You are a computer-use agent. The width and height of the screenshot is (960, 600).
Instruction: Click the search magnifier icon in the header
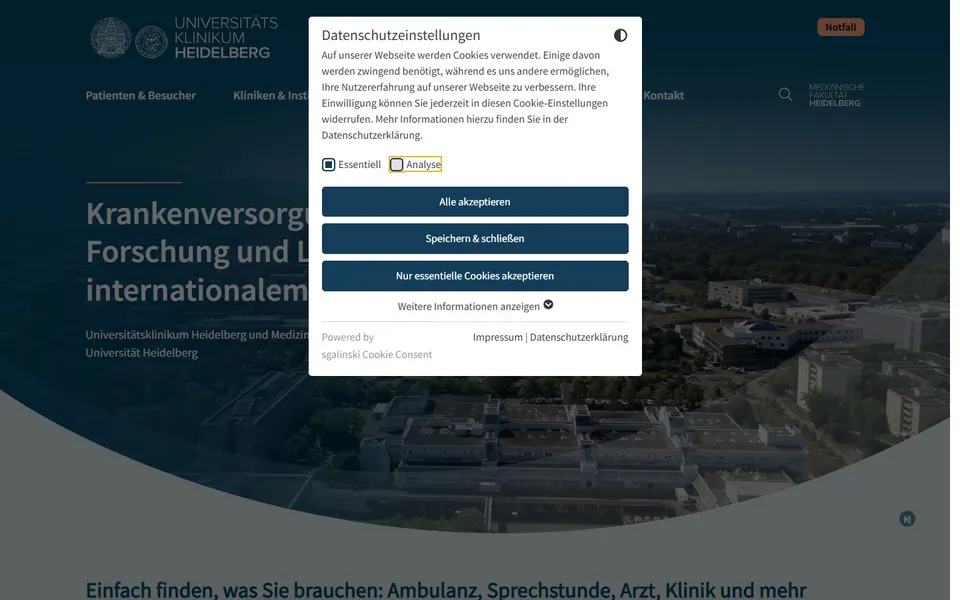point(785,94)
